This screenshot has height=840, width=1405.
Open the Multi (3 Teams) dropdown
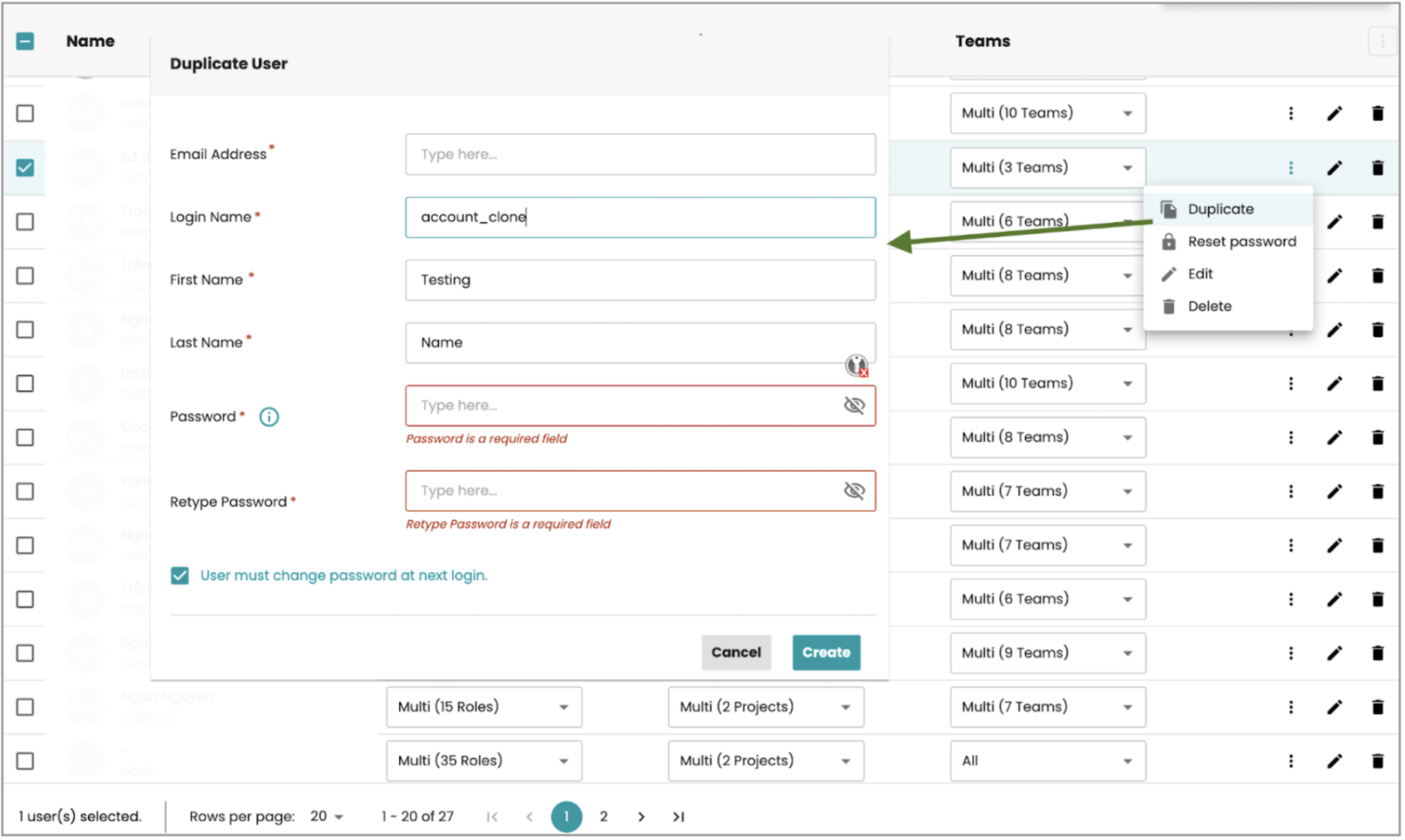[1047, 168]
